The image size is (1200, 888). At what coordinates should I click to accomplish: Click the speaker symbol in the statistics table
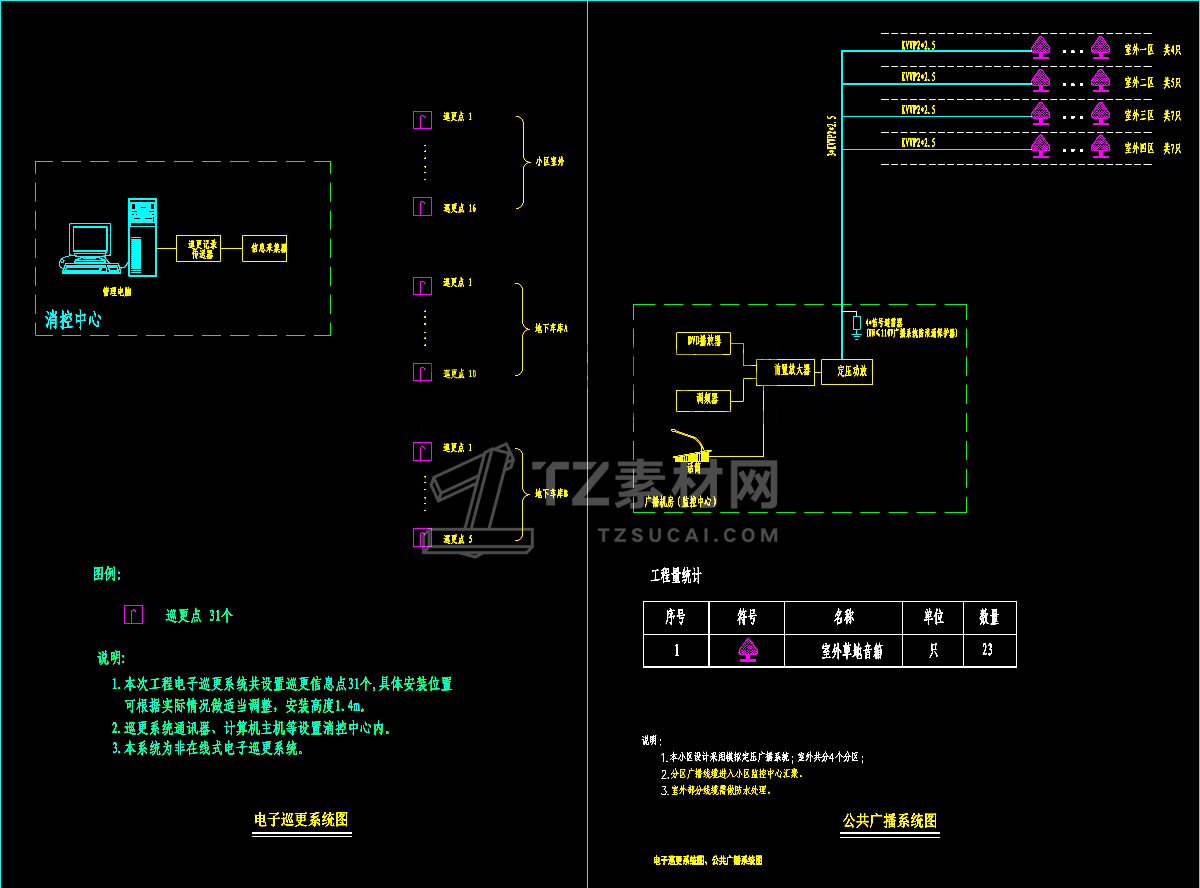coord(747,651)
